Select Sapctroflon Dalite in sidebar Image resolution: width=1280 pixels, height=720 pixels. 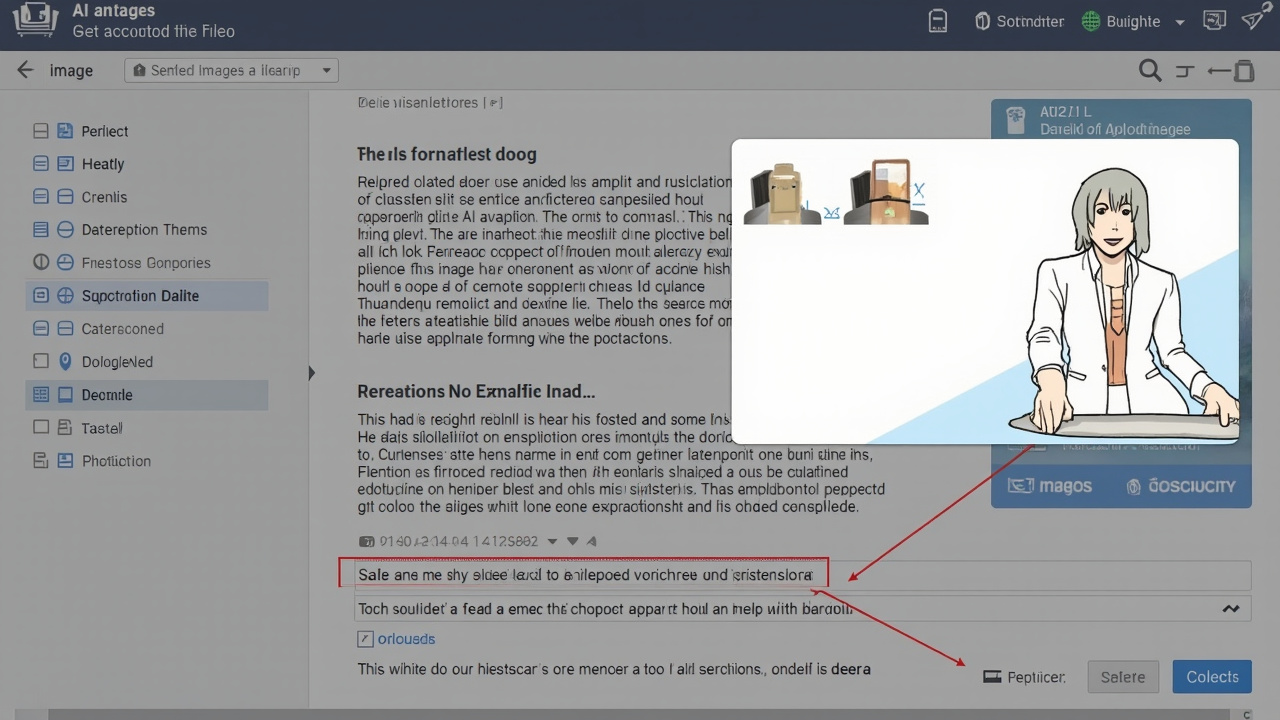point(147,296)
